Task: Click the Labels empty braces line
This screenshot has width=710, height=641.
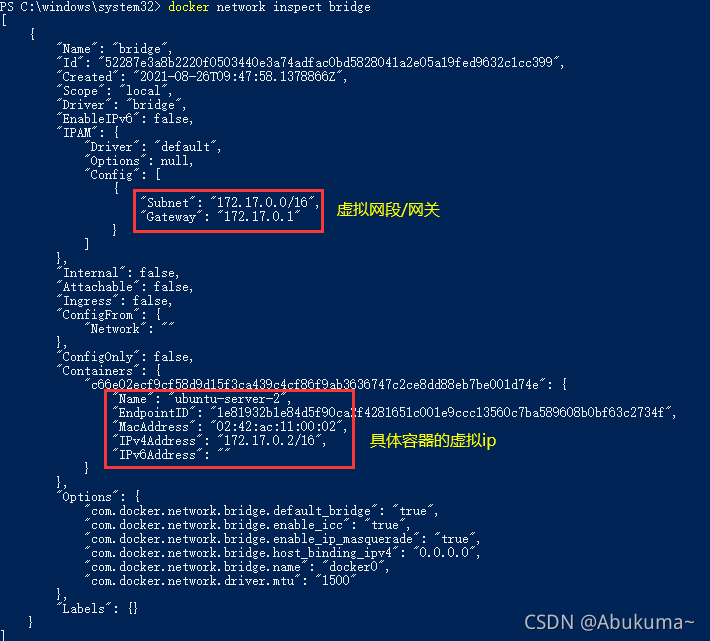Action: click(x=97, y=608)
